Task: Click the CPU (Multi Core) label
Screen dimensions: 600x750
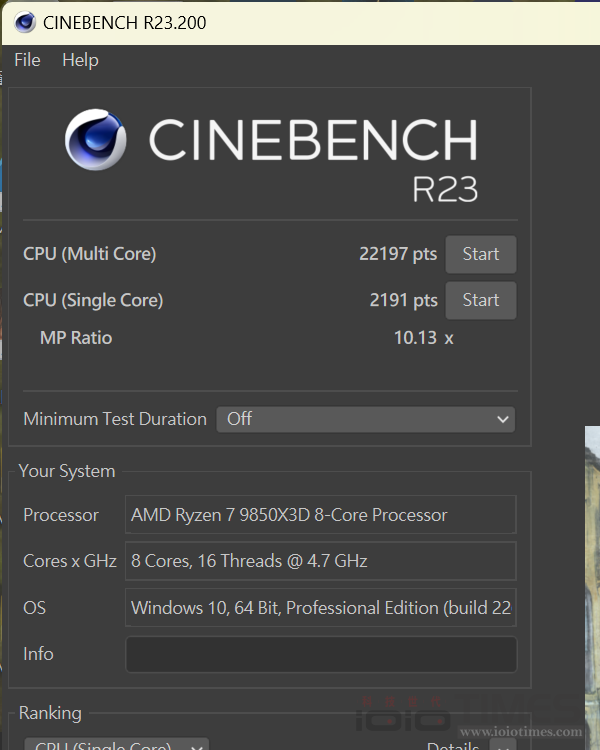Action: [x=90, y=254]
